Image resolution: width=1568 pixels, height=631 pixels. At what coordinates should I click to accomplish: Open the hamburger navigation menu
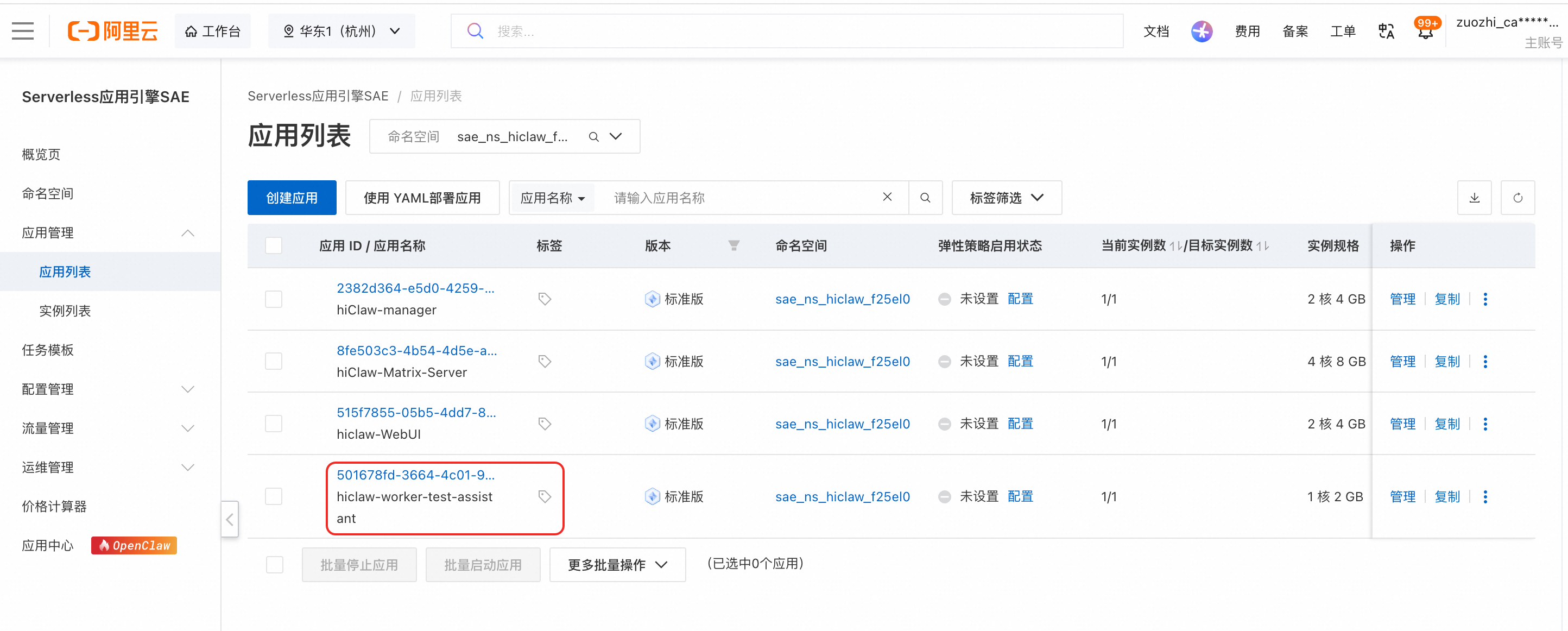click(22, 31)
